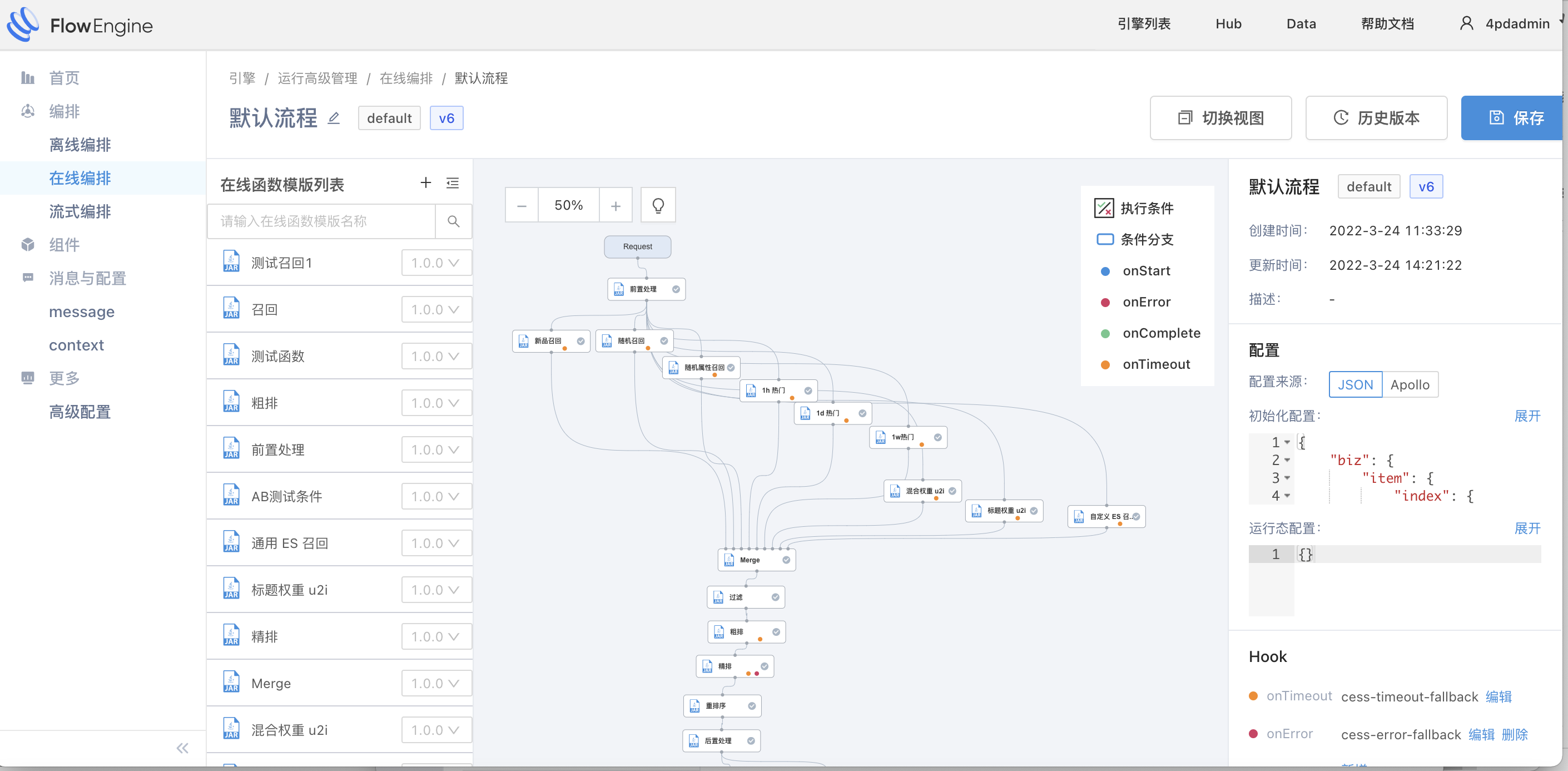Screen dimensions: 1568x771
Task: Toggle check mark on 1w热门 node
Action: 938,437
